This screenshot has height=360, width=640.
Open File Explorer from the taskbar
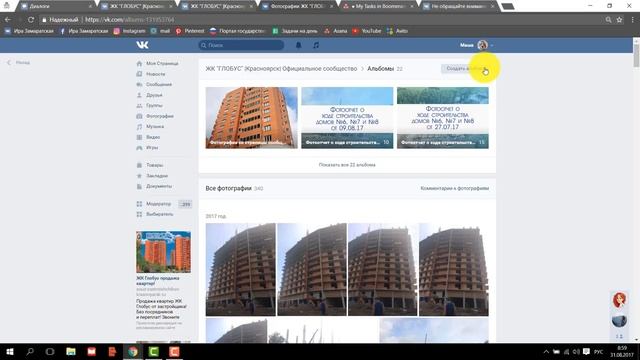71,351
